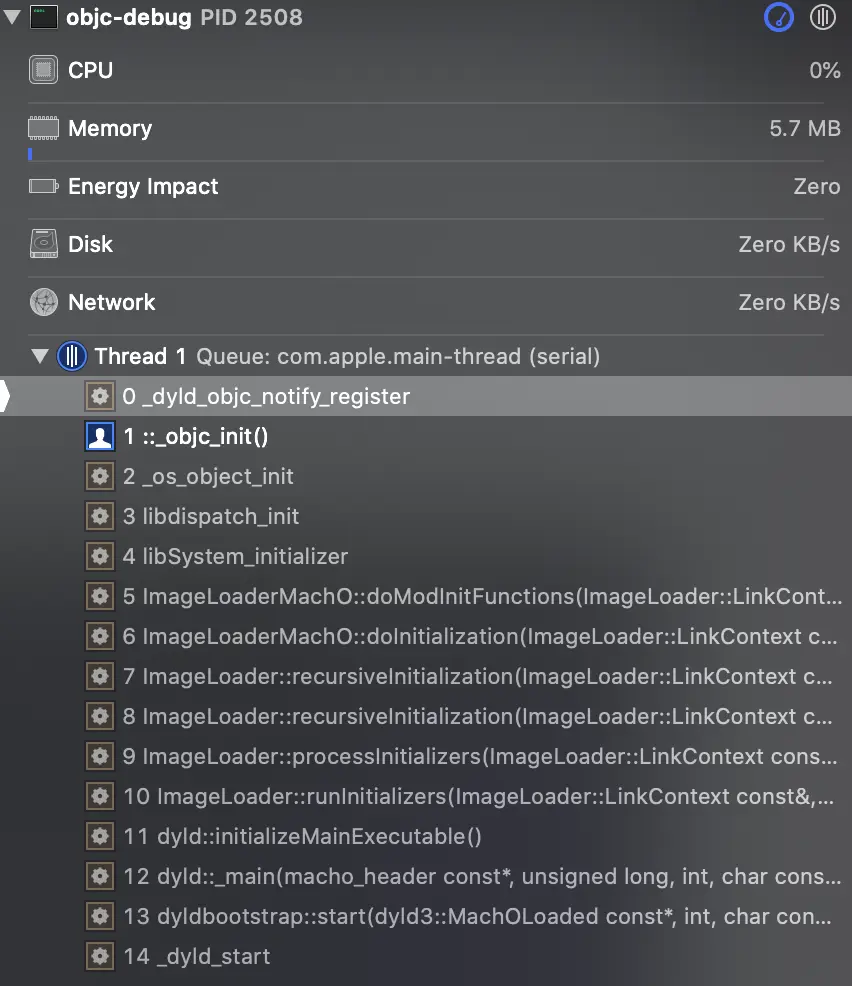
Task: Select frame 4 libSystem_initializer
Action: point(235,557)
